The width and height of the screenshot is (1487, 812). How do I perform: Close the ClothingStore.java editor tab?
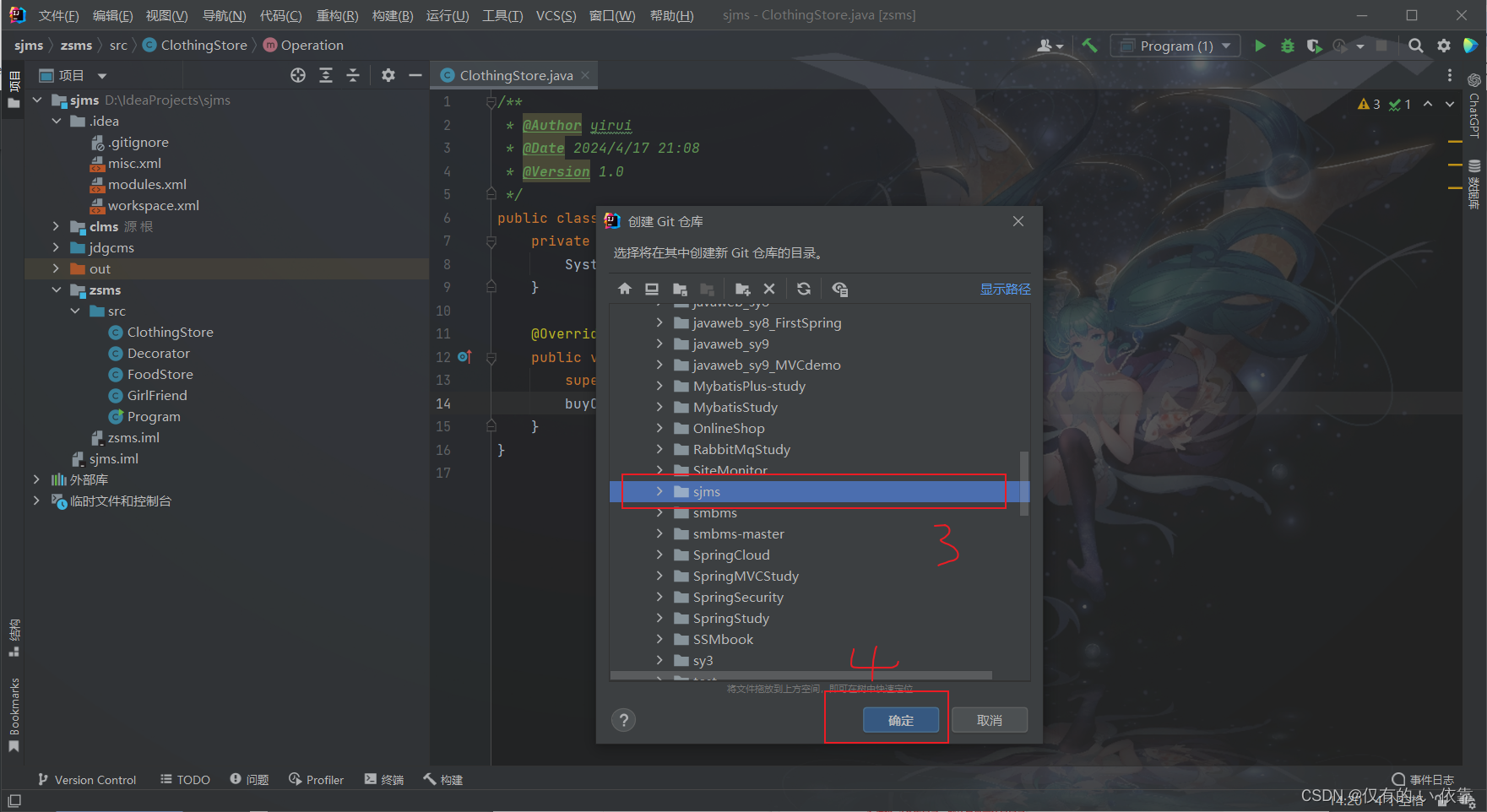click(585, 75)
